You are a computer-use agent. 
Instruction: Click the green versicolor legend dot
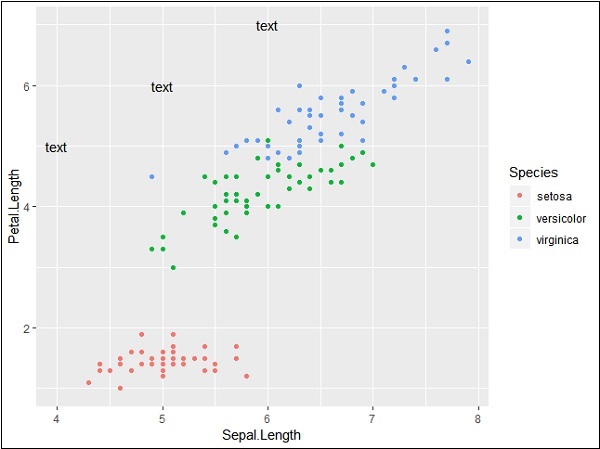coord(519,218)
